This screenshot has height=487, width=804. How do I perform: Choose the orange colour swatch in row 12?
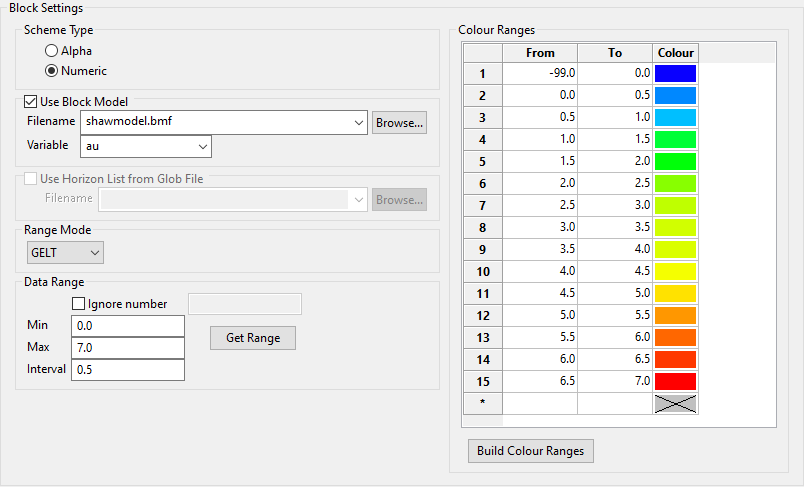tap(675, 315)
